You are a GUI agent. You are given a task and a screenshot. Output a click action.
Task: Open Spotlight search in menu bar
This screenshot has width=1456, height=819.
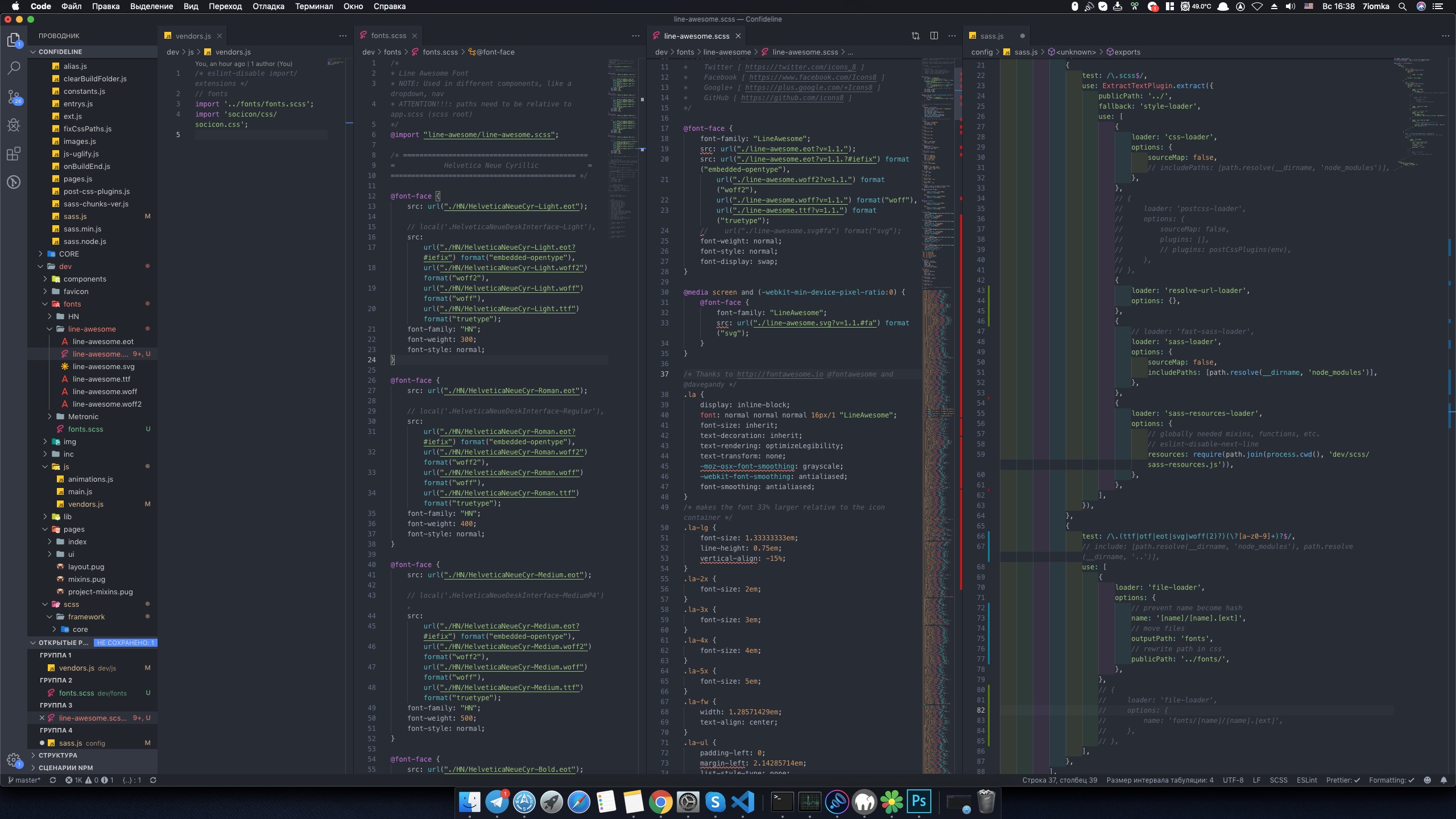click(x=1403, y=6)
